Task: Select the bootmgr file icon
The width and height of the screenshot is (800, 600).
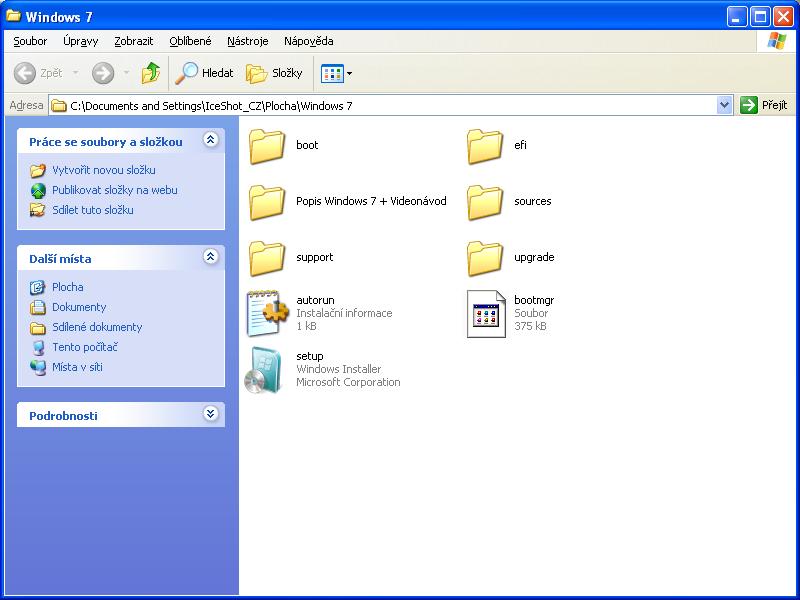Action: [x=486, y=313]
